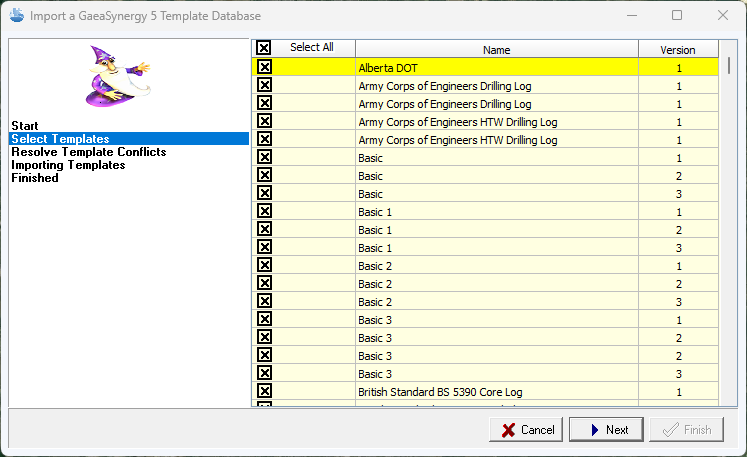This screenshot has height=457, width=747.
Task: Click Next to continue the wizard
Action: pos(606,430)
